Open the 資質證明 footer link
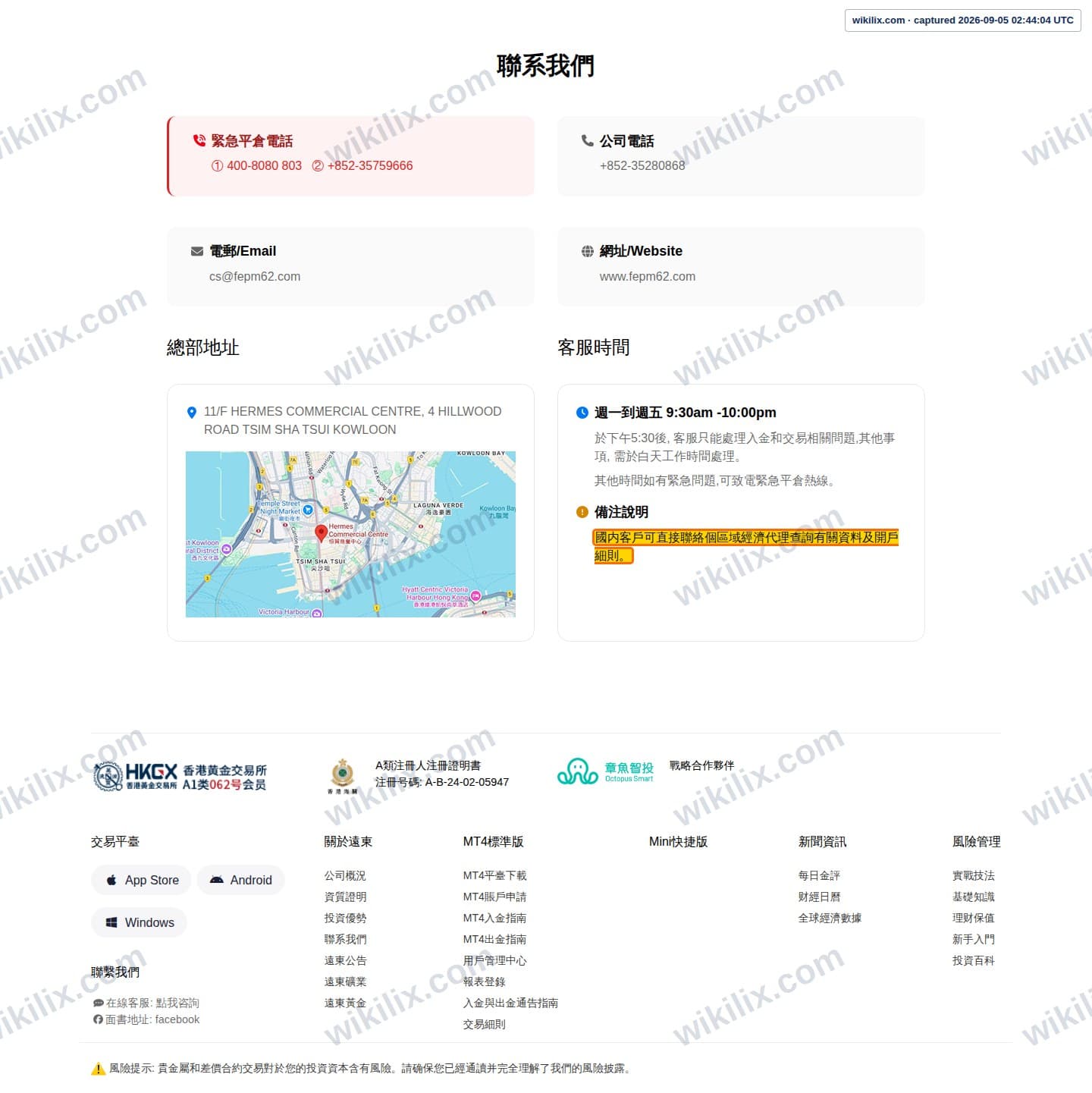1092x1093 pixels. [345, 897]
